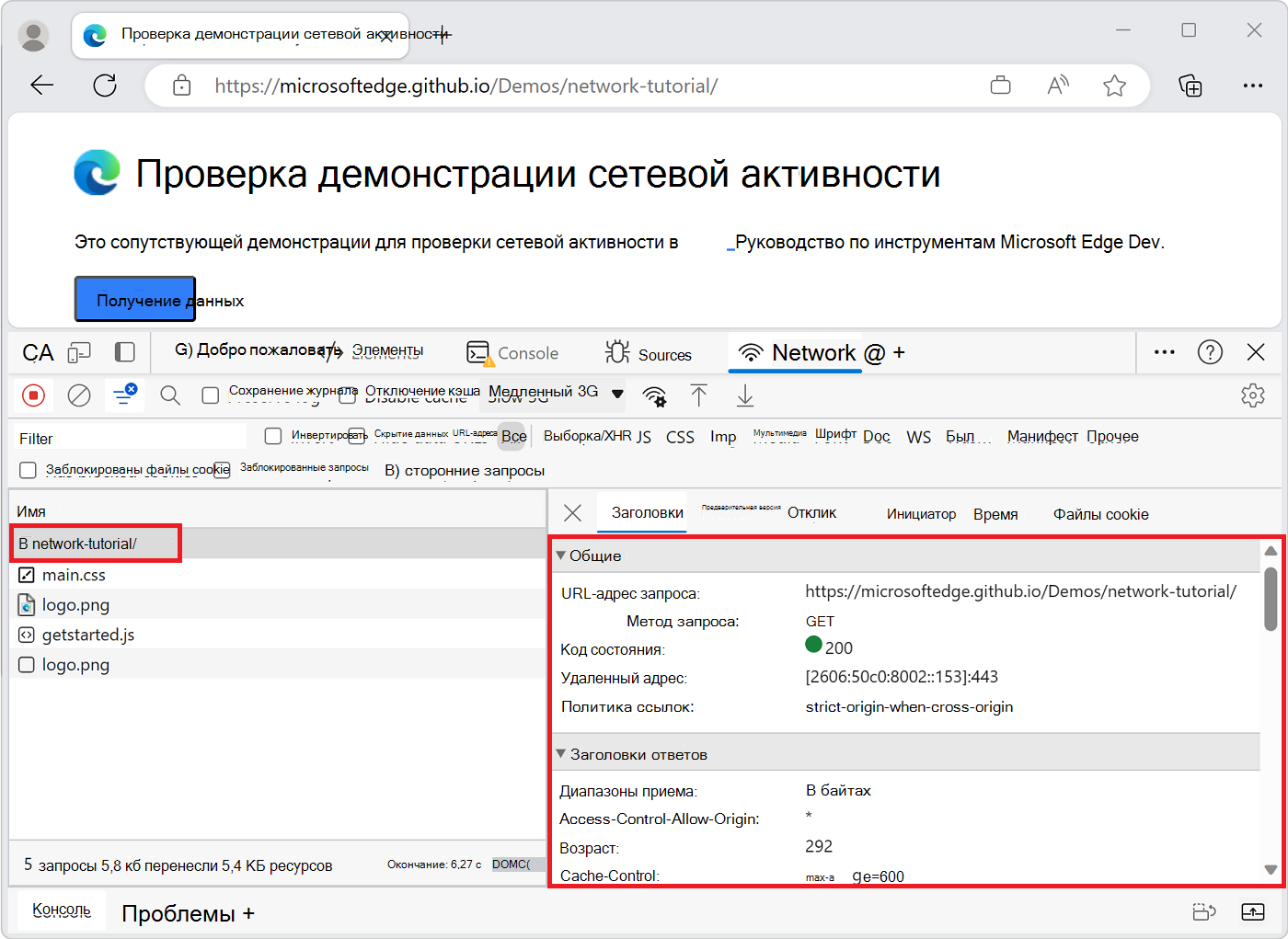Open the Файлы cookie tab

coord(1100,514)
